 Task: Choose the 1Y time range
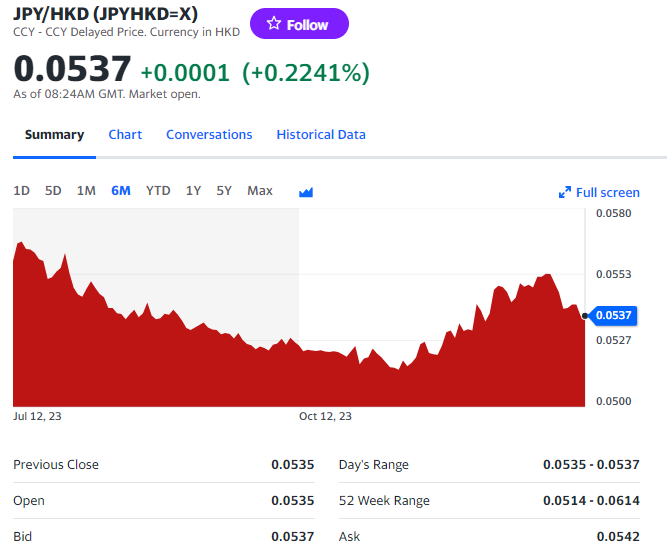point(193,191)
